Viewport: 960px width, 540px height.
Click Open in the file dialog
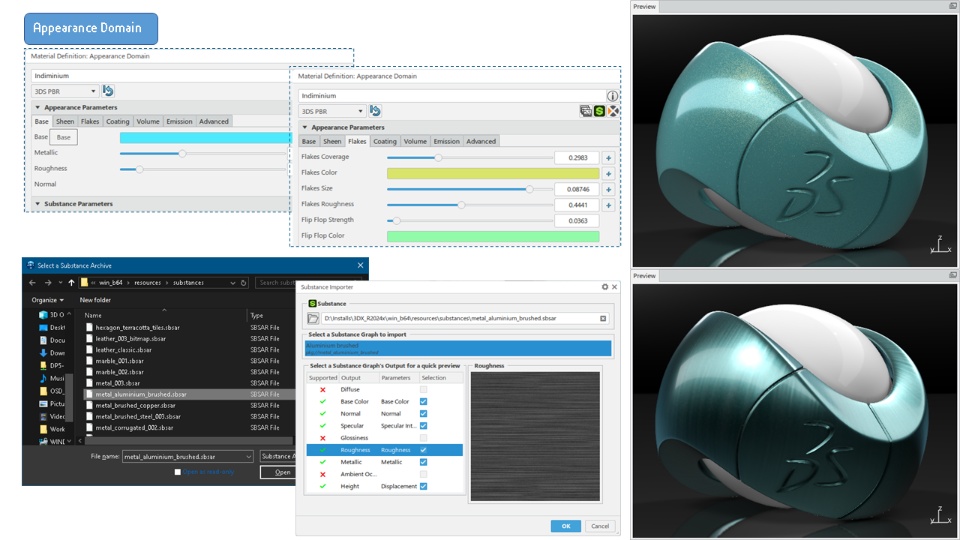pos(279,472)
